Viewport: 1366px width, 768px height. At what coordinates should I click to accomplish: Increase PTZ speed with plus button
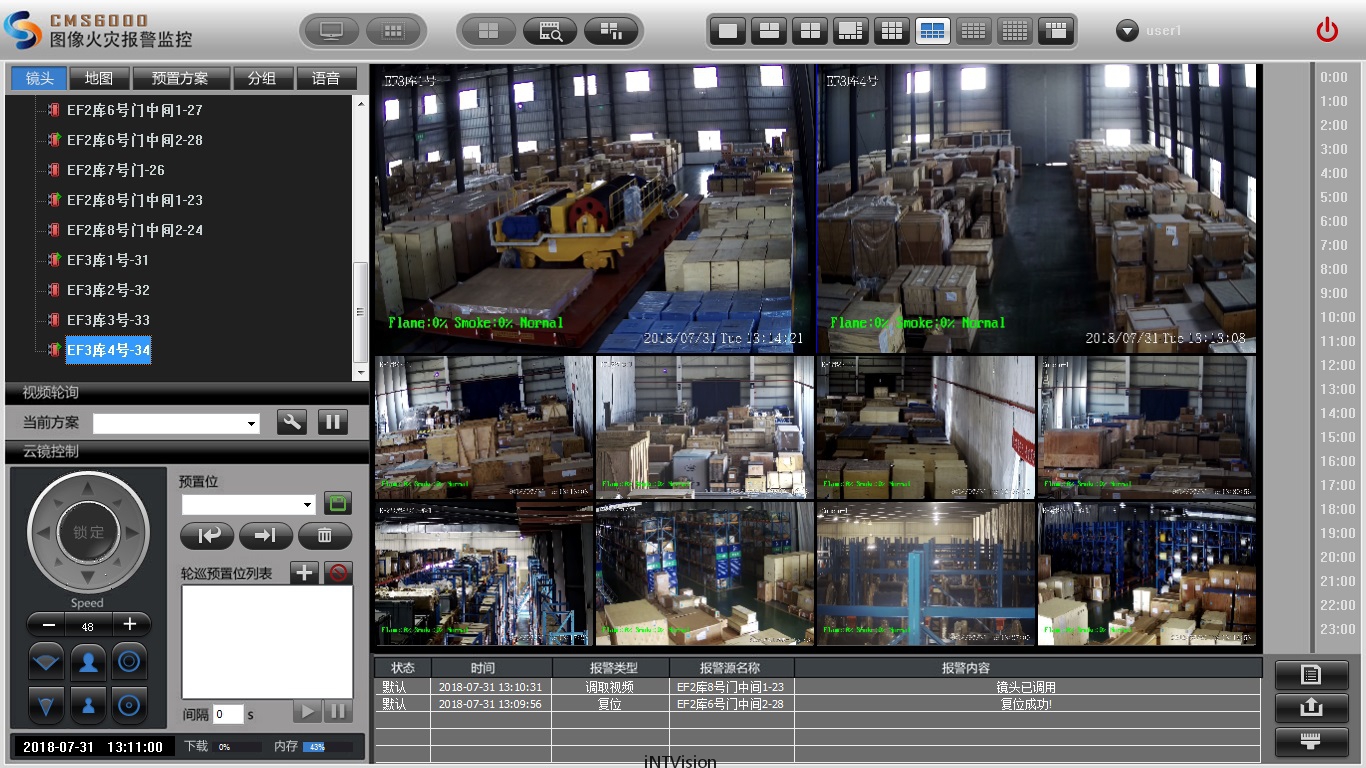[130, 625]
